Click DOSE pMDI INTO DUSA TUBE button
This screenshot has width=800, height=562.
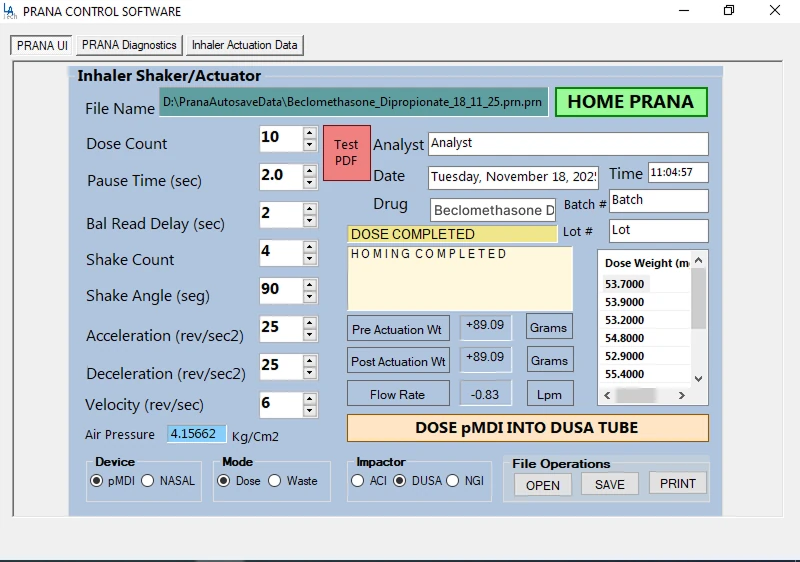(528, 428)
